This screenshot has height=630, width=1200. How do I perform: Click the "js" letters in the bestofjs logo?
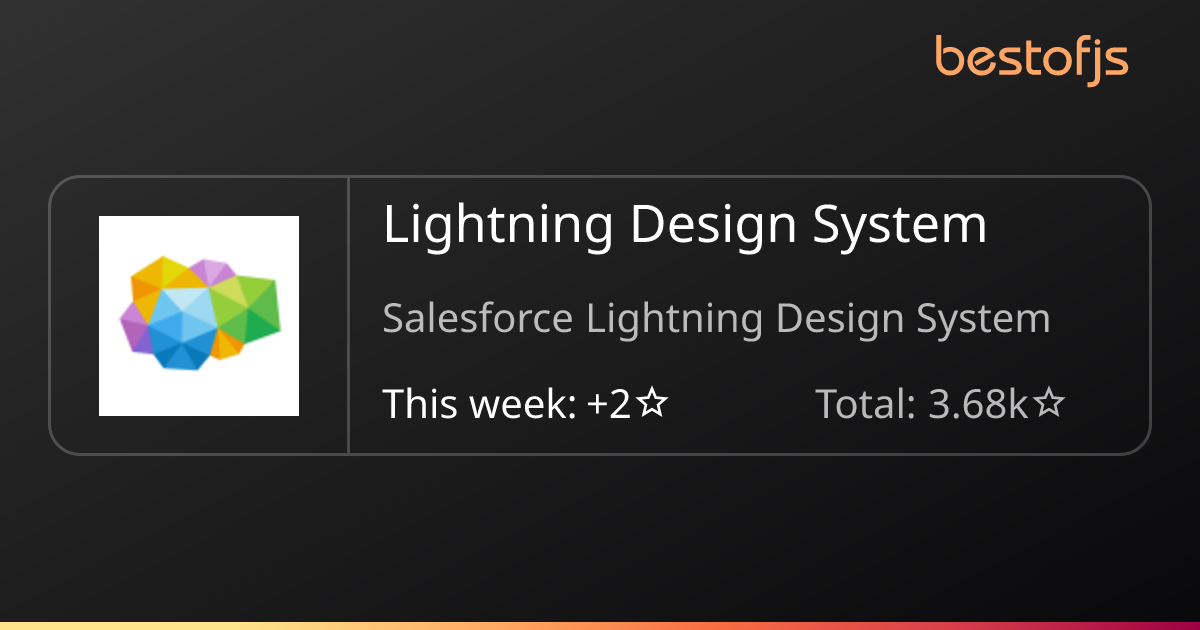coord(1109,61)
